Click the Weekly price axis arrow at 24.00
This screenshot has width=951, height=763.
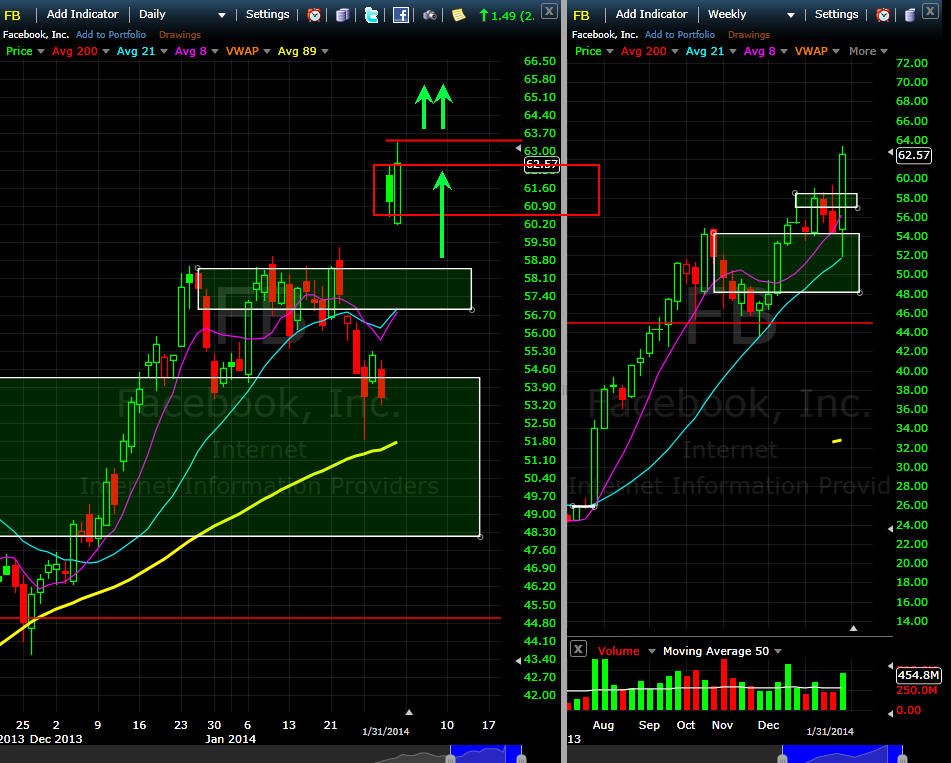coord(890,529)
